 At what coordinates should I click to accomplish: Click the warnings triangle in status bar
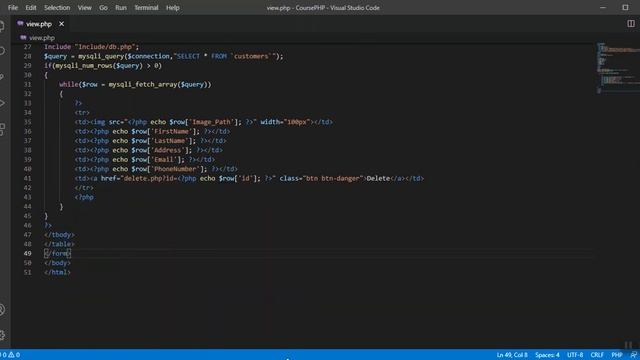click(11, 355)
